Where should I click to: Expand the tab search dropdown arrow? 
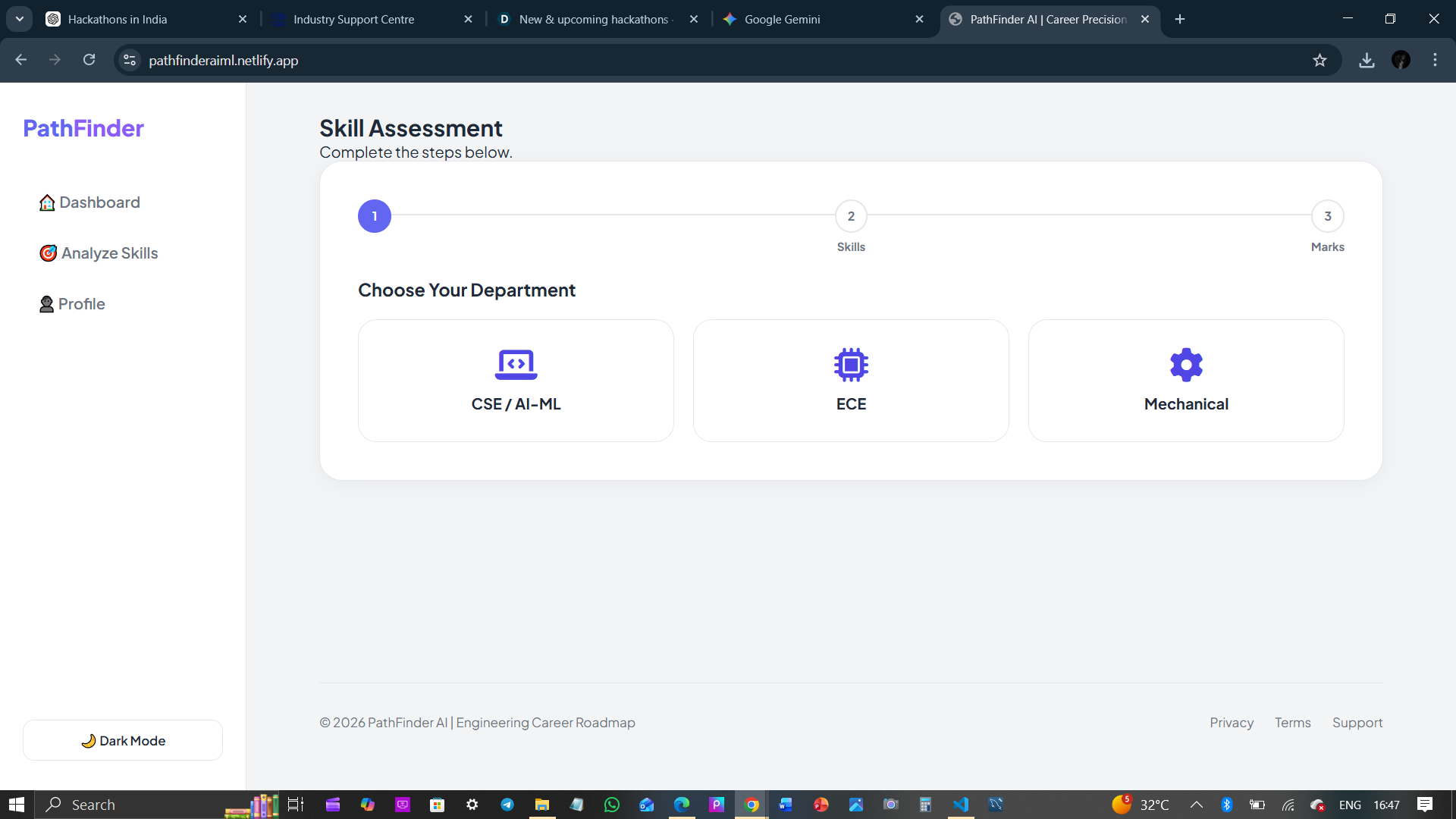(20, 19)
